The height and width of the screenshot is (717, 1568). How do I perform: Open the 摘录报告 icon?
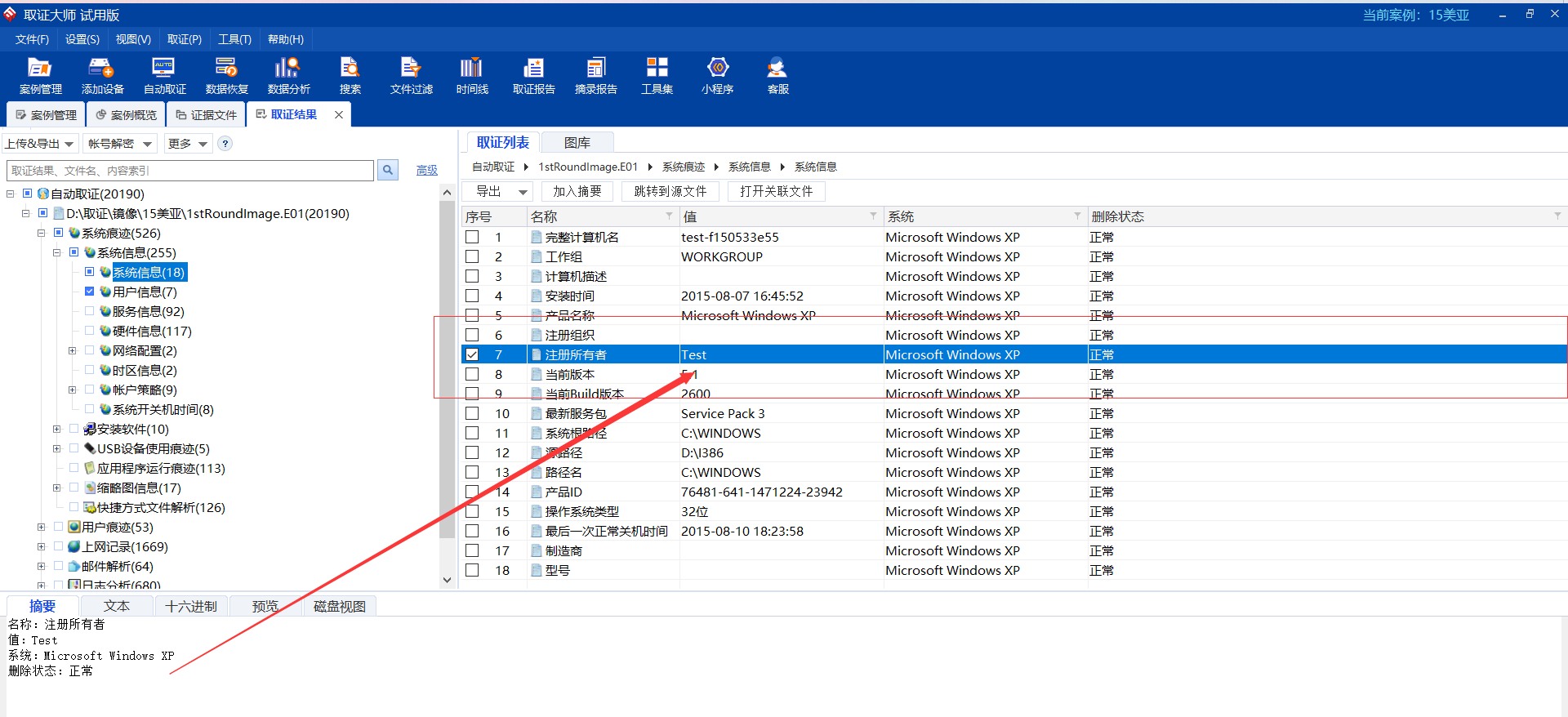pyautogui.click(x=595, y=76)
